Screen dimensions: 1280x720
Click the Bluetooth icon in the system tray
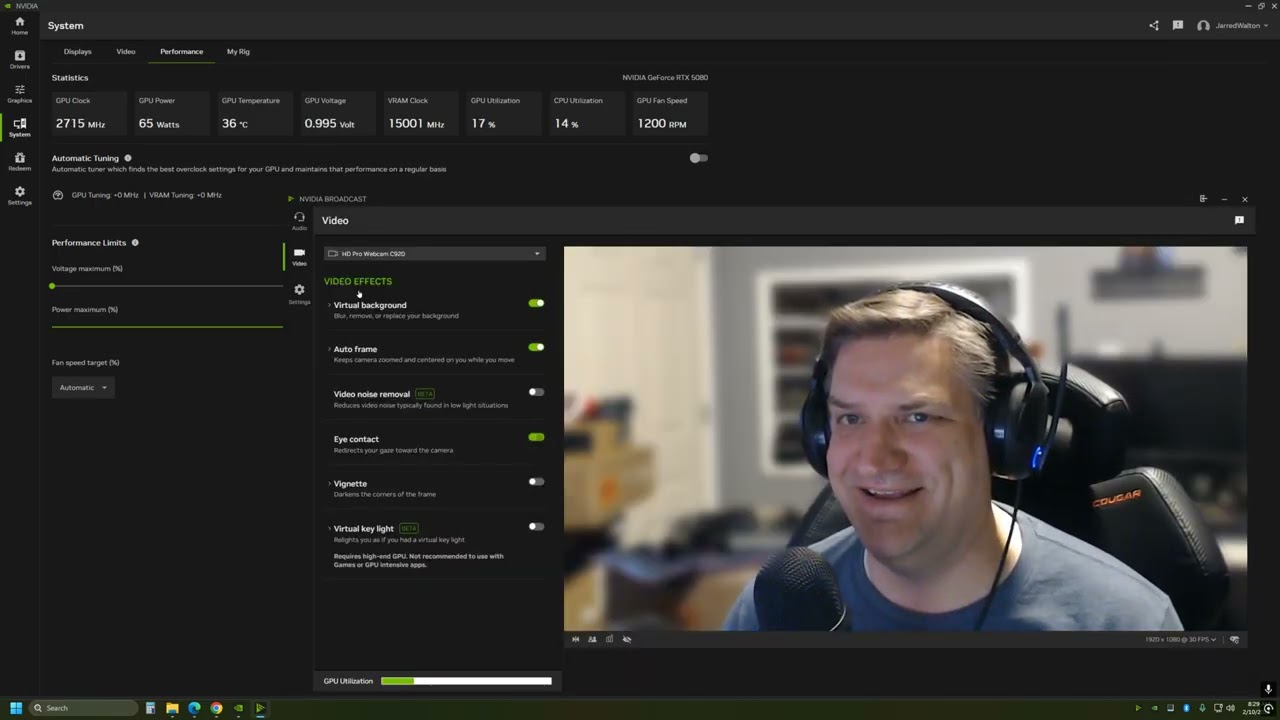[1187, 708]
